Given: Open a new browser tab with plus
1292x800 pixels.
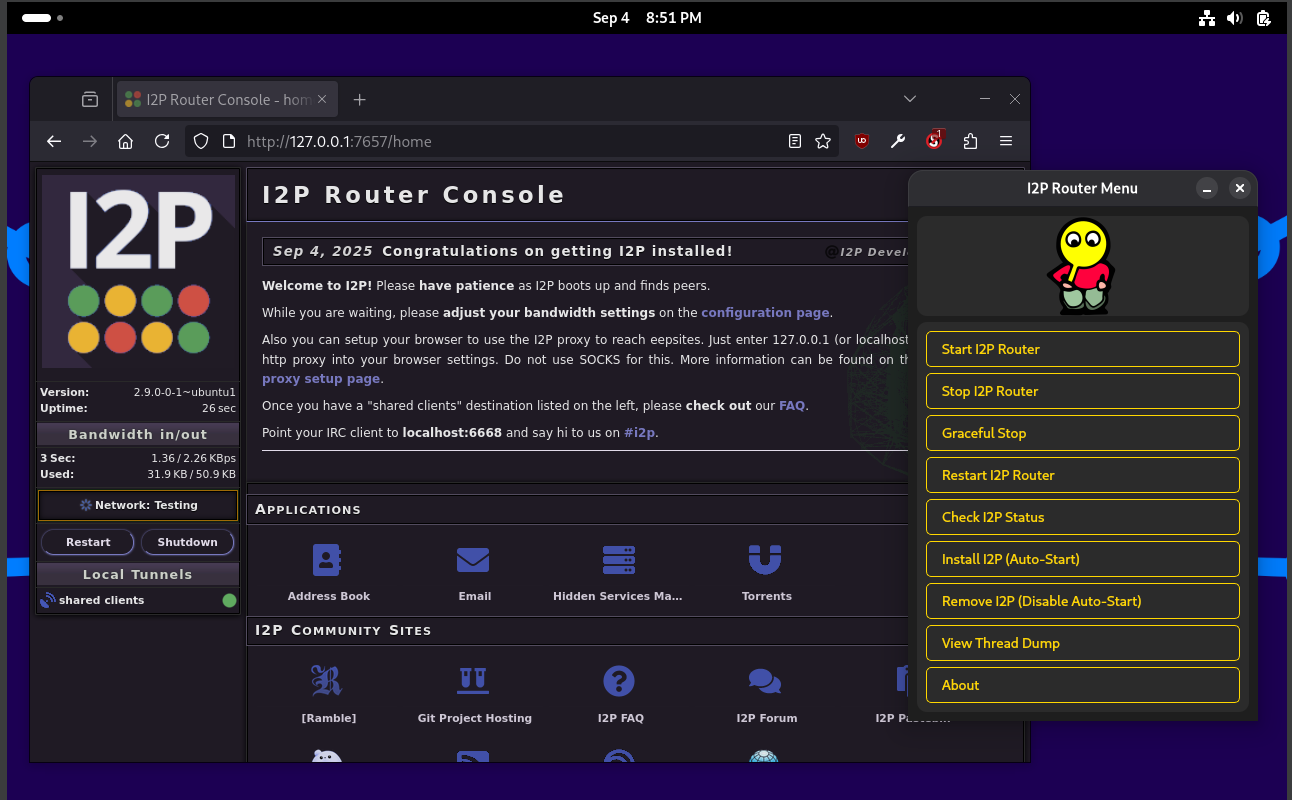Looking at the screenshot, I should 360,99.
